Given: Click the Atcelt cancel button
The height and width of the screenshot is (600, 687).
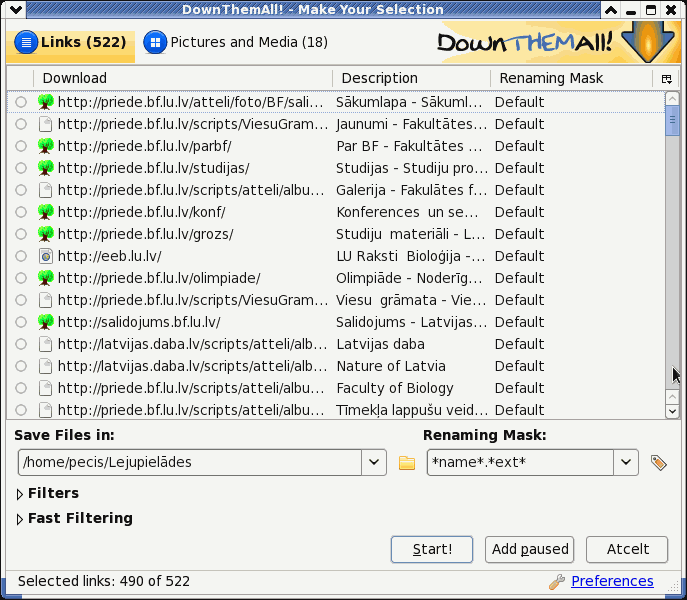Looking at the screenshot, I should pos(627,549).
